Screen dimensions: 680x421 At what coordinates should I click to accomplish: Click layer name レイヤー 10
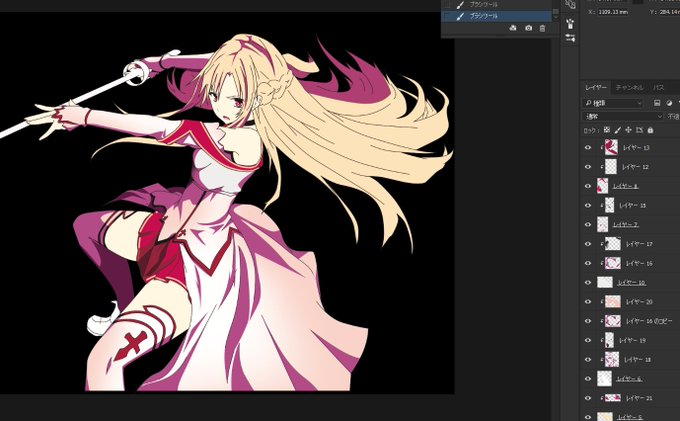(631, 283)
